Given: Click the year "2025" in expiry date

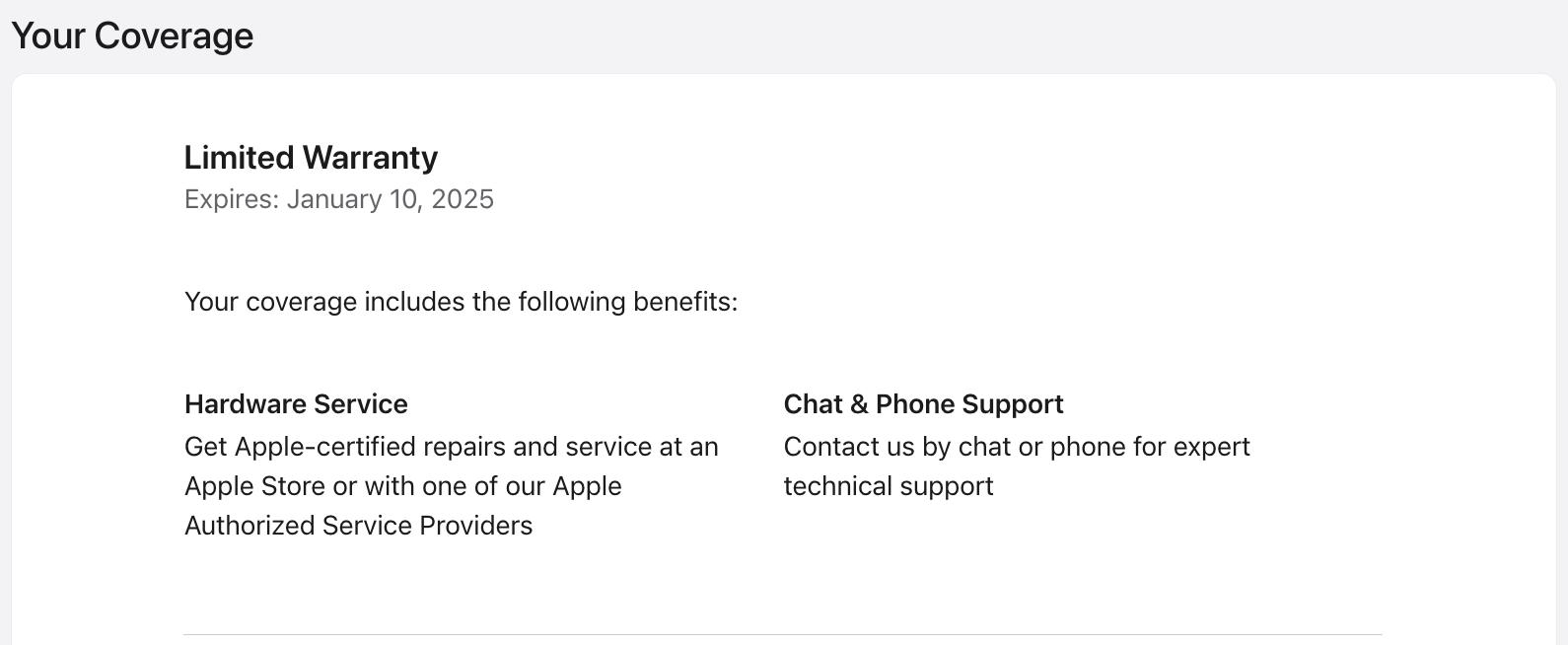Looking at the screenshot, I should coord(463,199).
